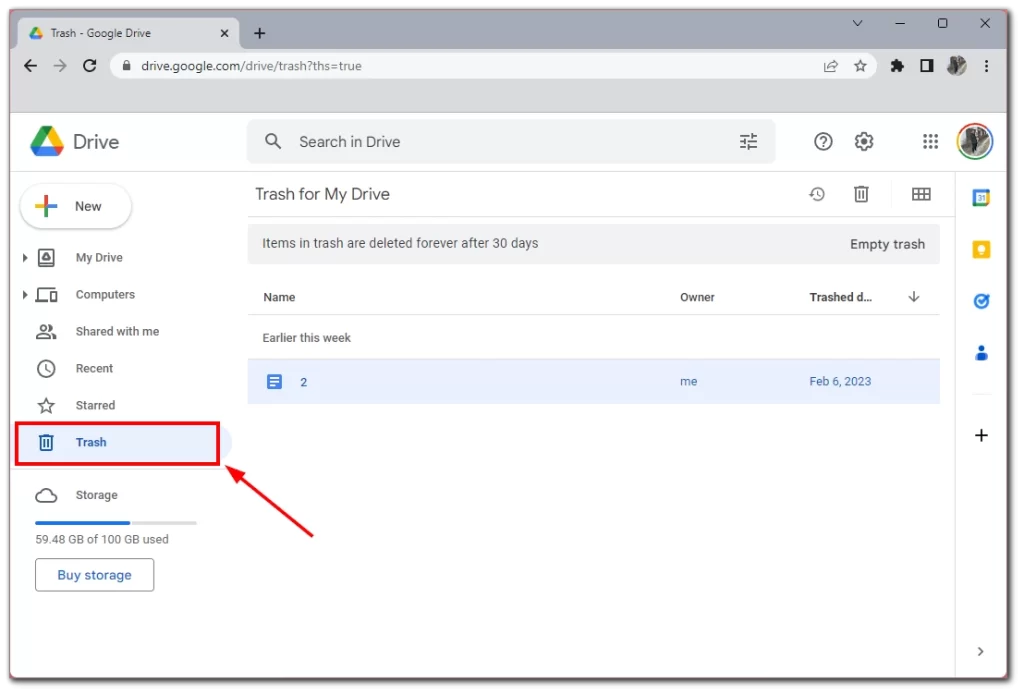Click the Google Drive logo
Viewport: 1024px width, 695px height.
point(47,141)
